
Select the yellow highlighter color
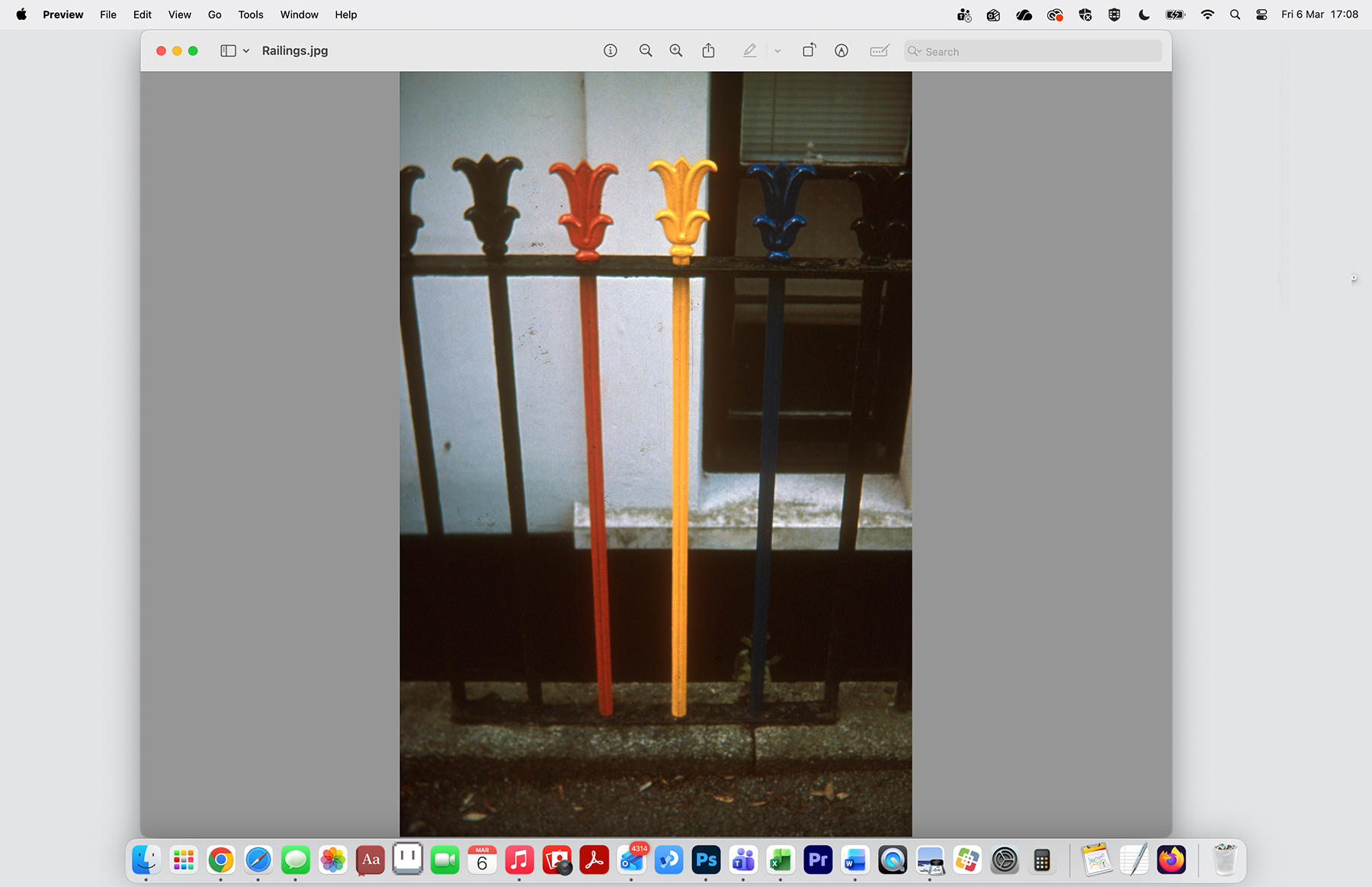click(777, 50)
